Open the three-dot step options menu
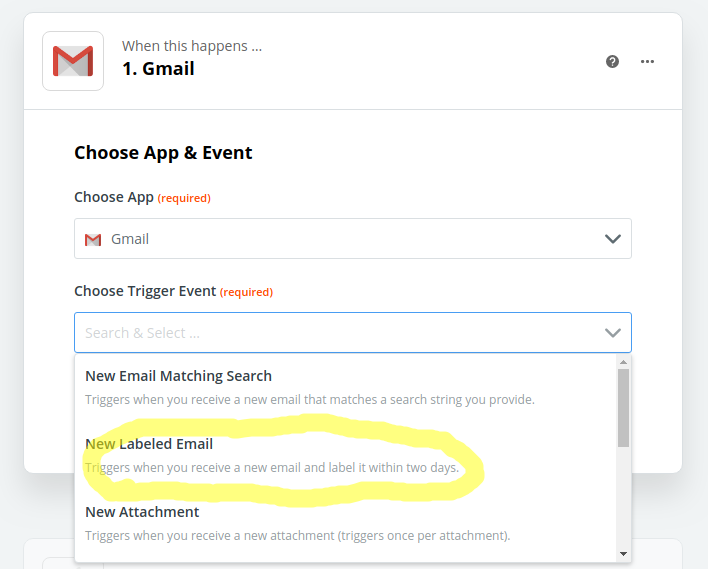 647,61
